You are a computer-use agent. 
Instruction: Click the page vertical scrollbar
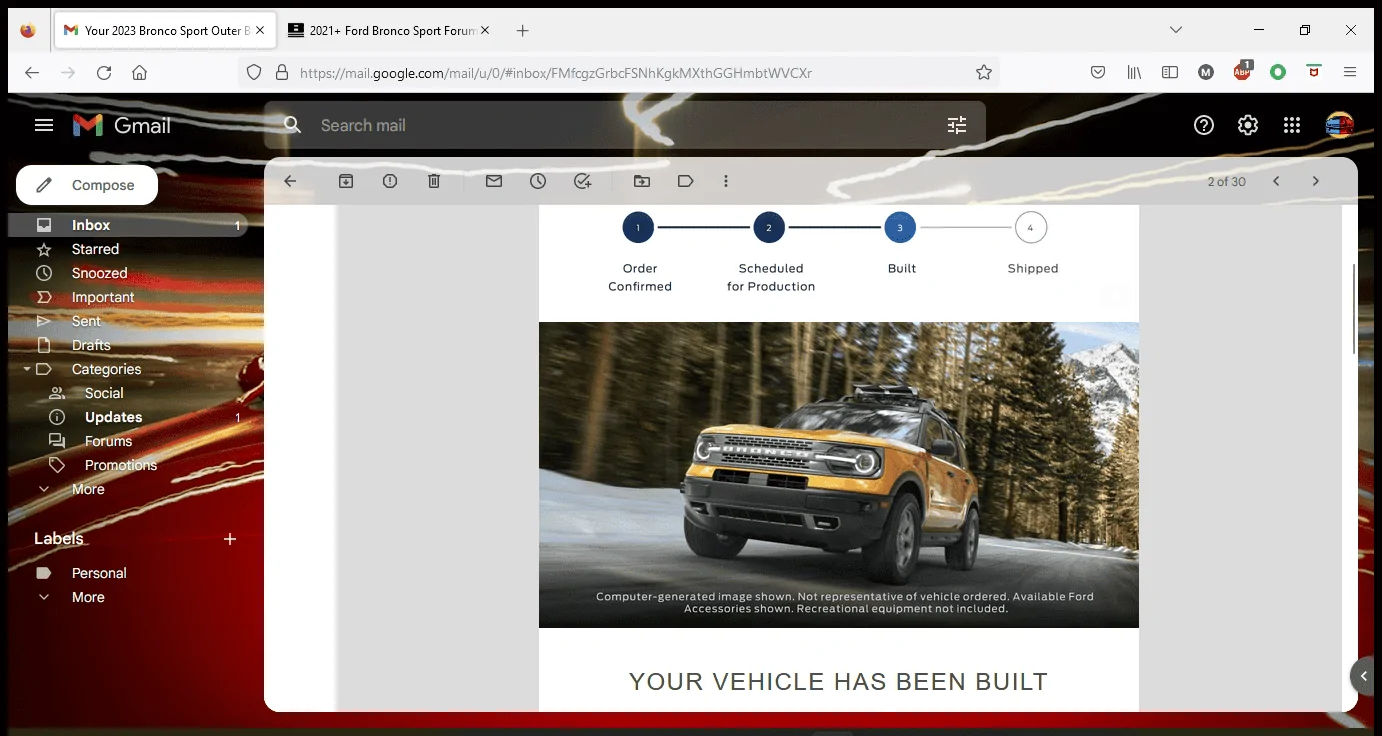(1354, 310)
